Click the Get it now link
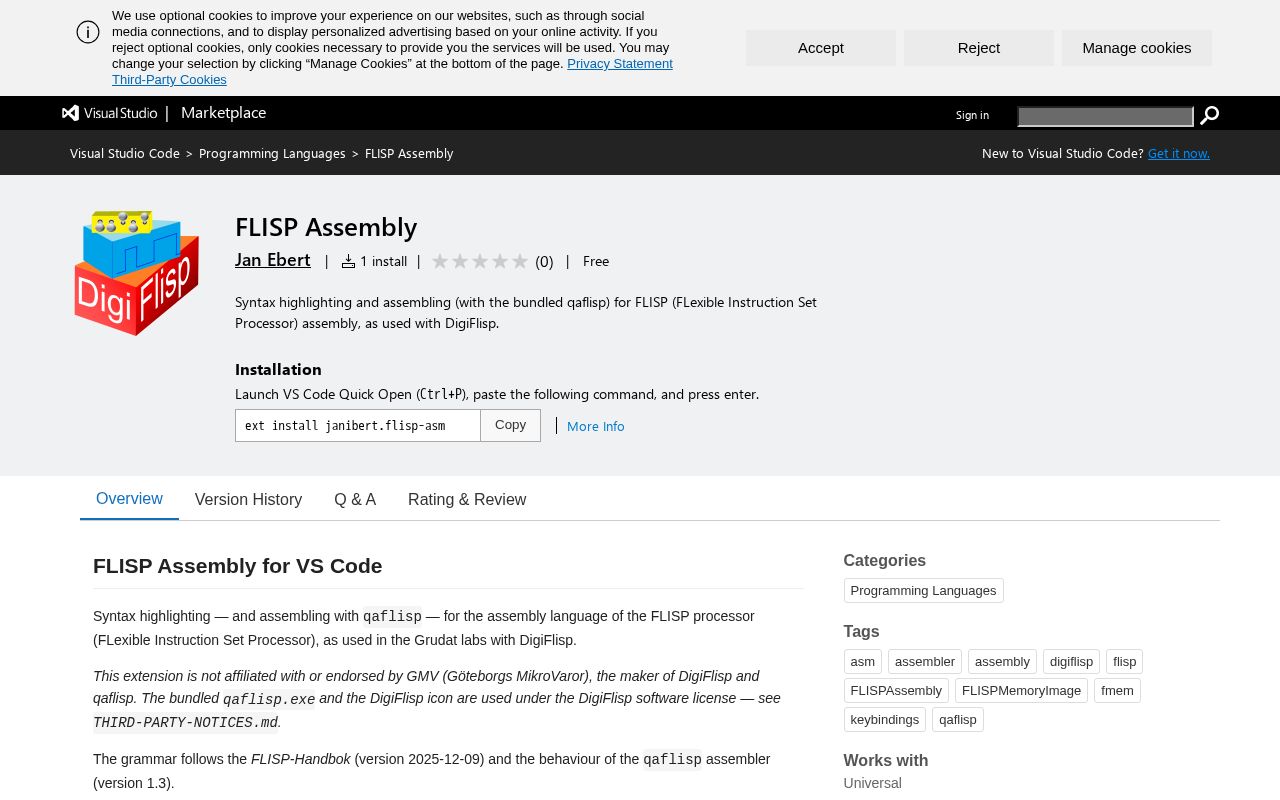Screen dimensions: 1280x800 click(1179, 153)
